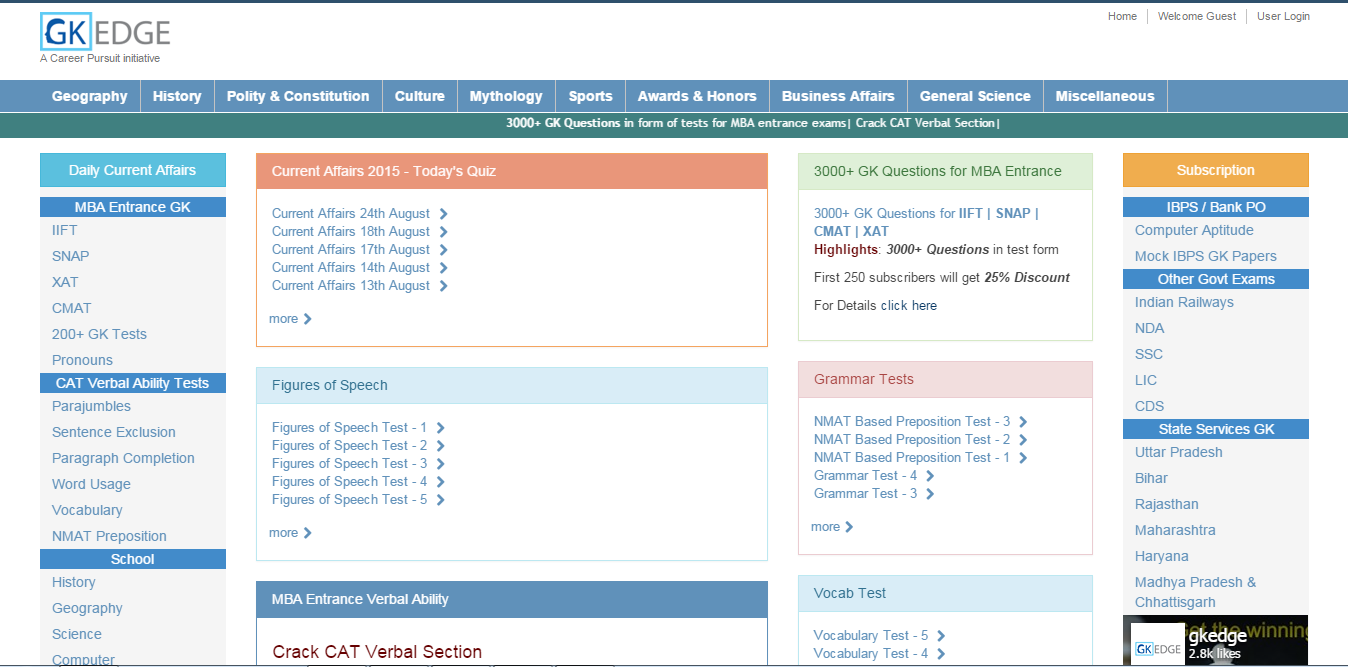Click 'click here' for subscription details

pos(909,306)
